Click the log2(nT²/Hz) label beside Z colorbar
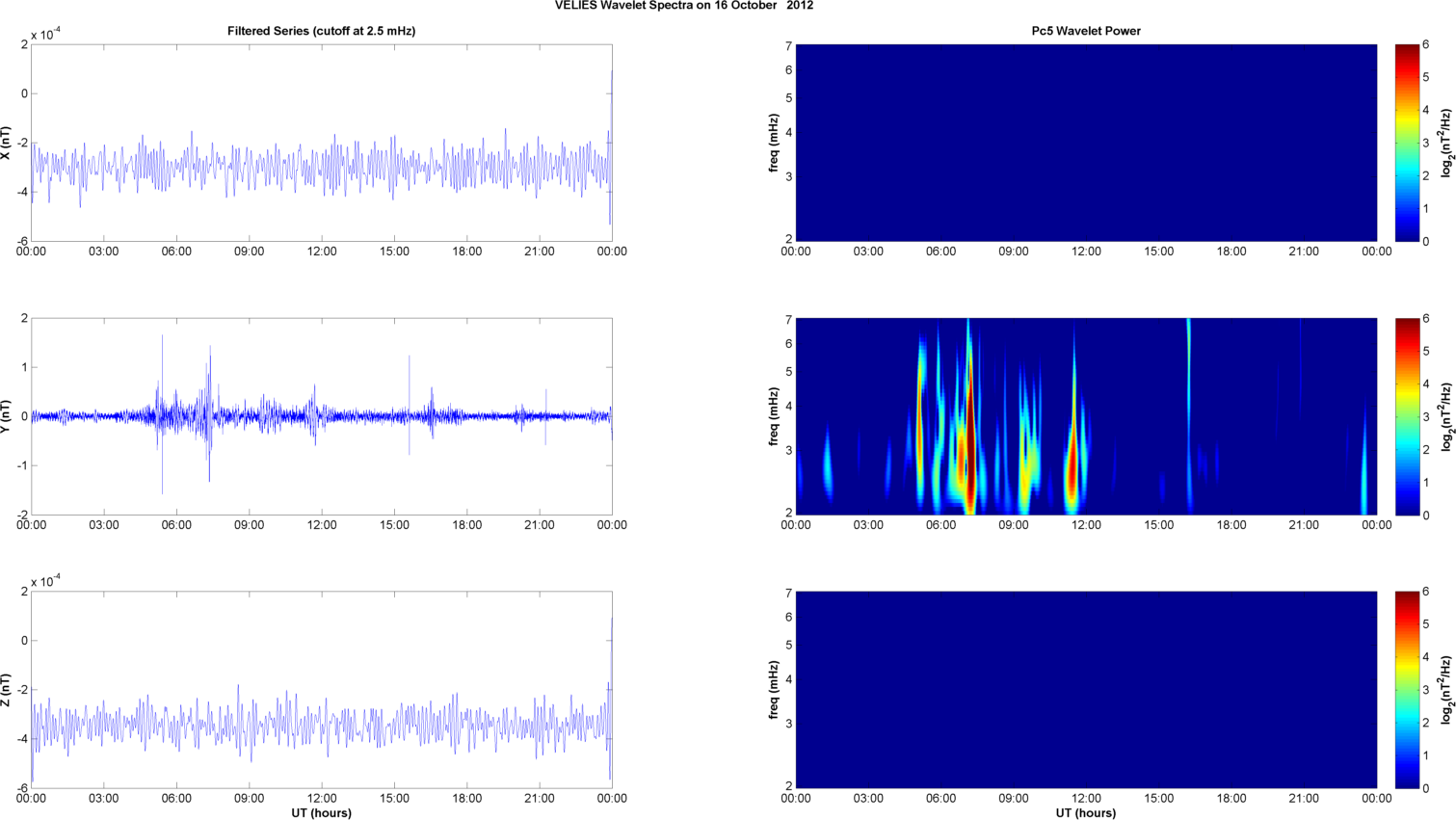The height and width of the screenshot is (820, 1456). point(1446,690)
